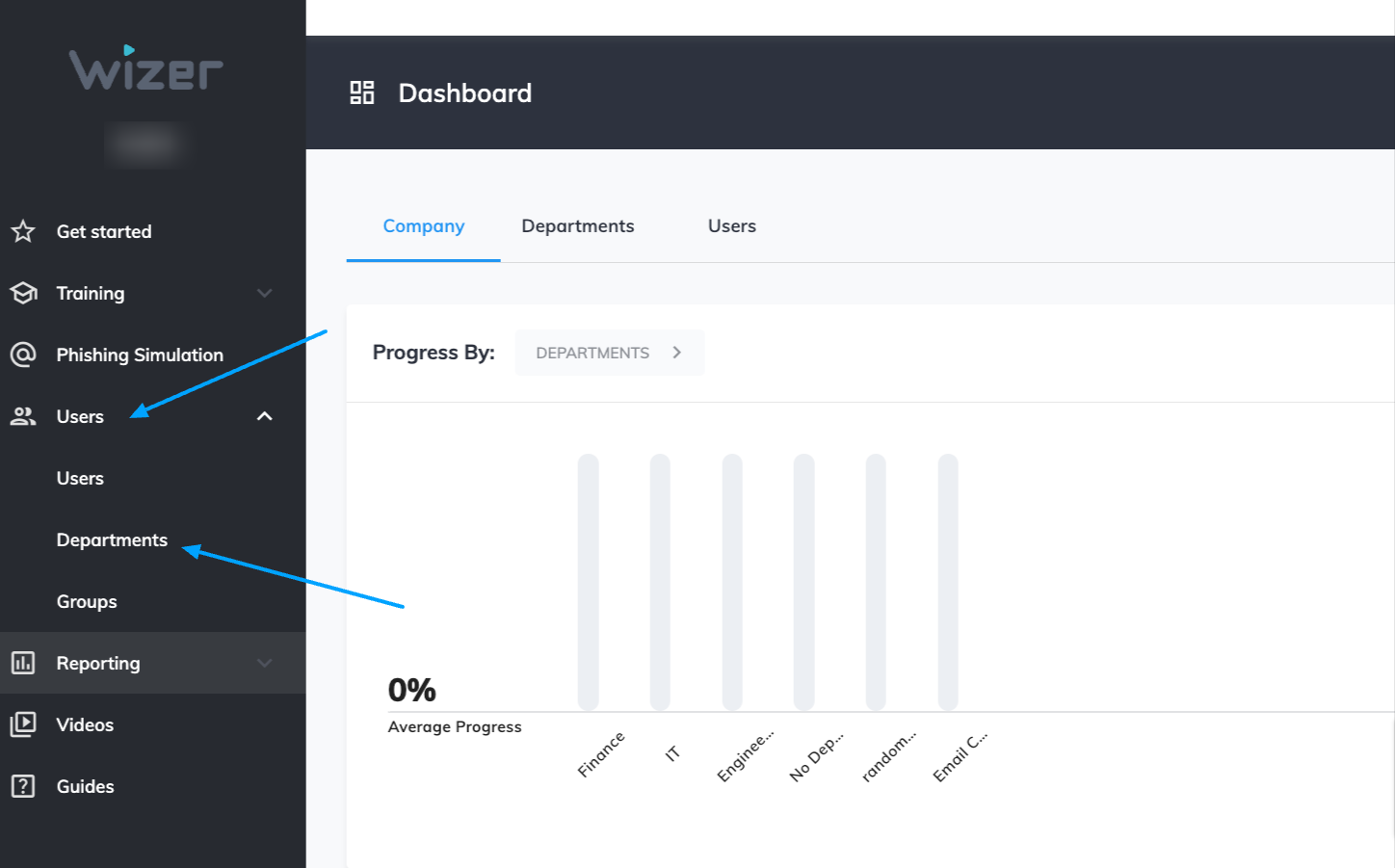Open the DEPARTMENTS progress-by selector
The height and width of the screenshot is (868, 1395).
click(609, 353)
